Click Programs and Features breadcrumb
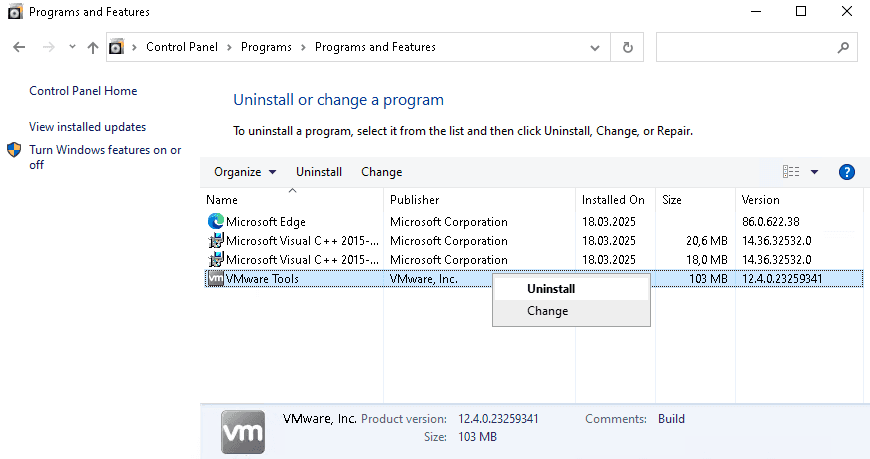The width and height of the screenshot is (870, 459). (x=375, y=47)
